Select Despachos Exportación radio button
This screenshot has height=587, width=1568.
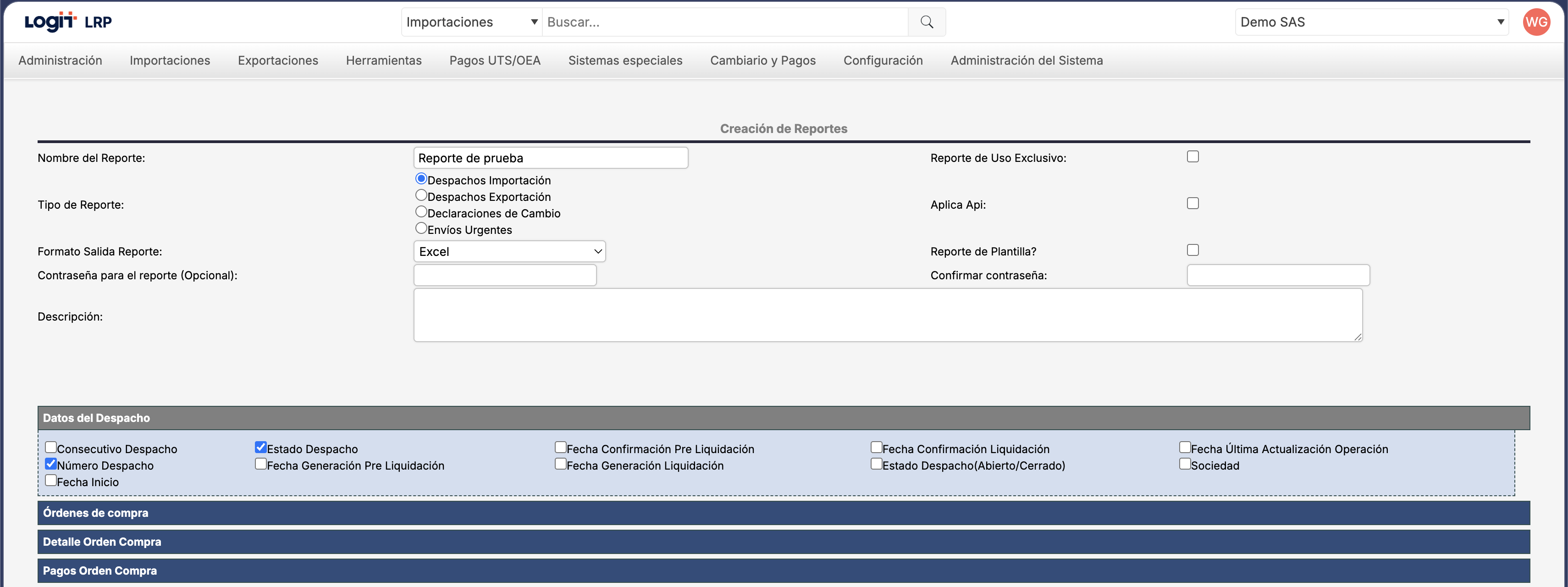420,195
